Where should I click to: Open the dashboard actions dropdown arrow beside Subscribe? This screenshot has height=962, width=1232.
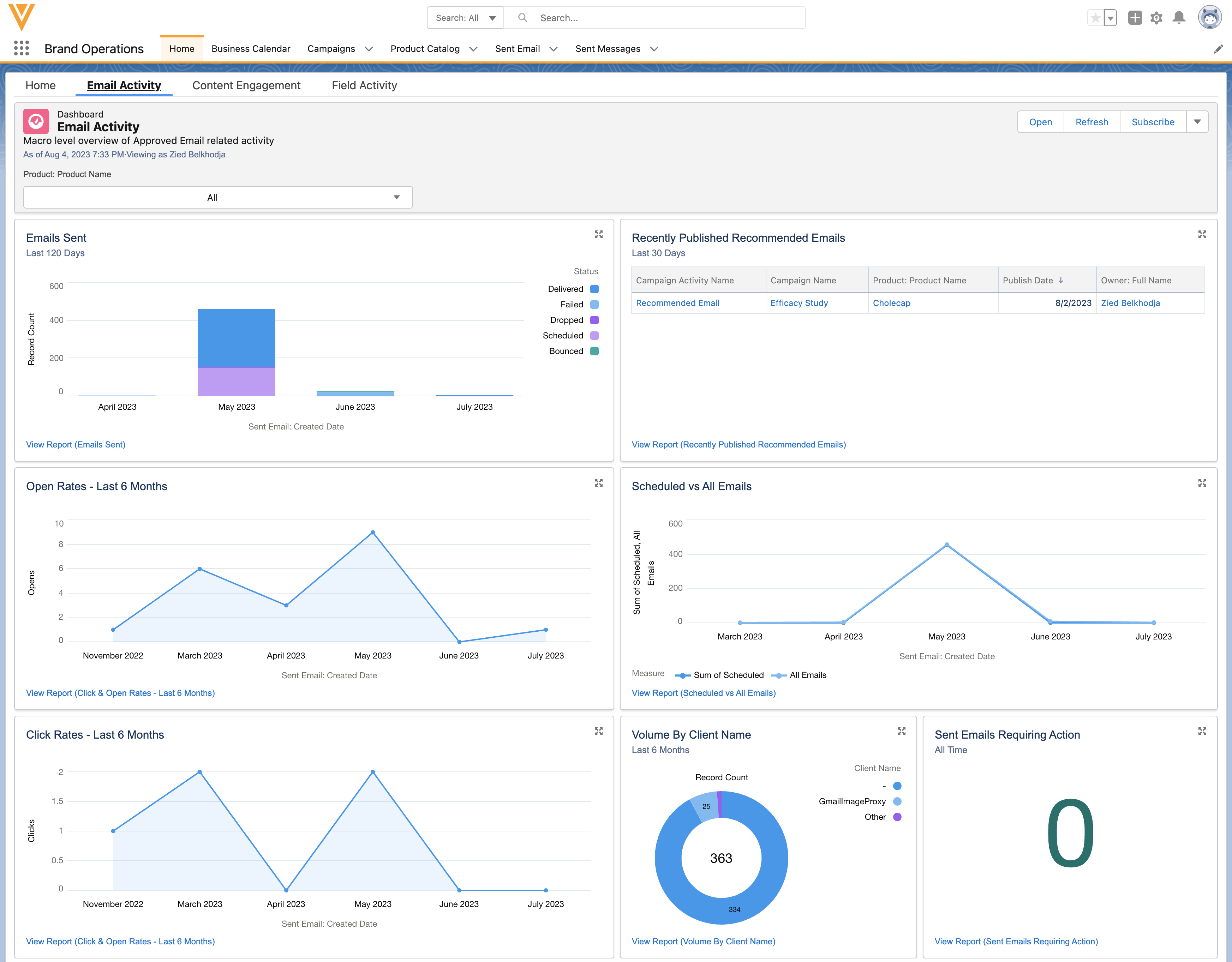tap(1197, 122)
